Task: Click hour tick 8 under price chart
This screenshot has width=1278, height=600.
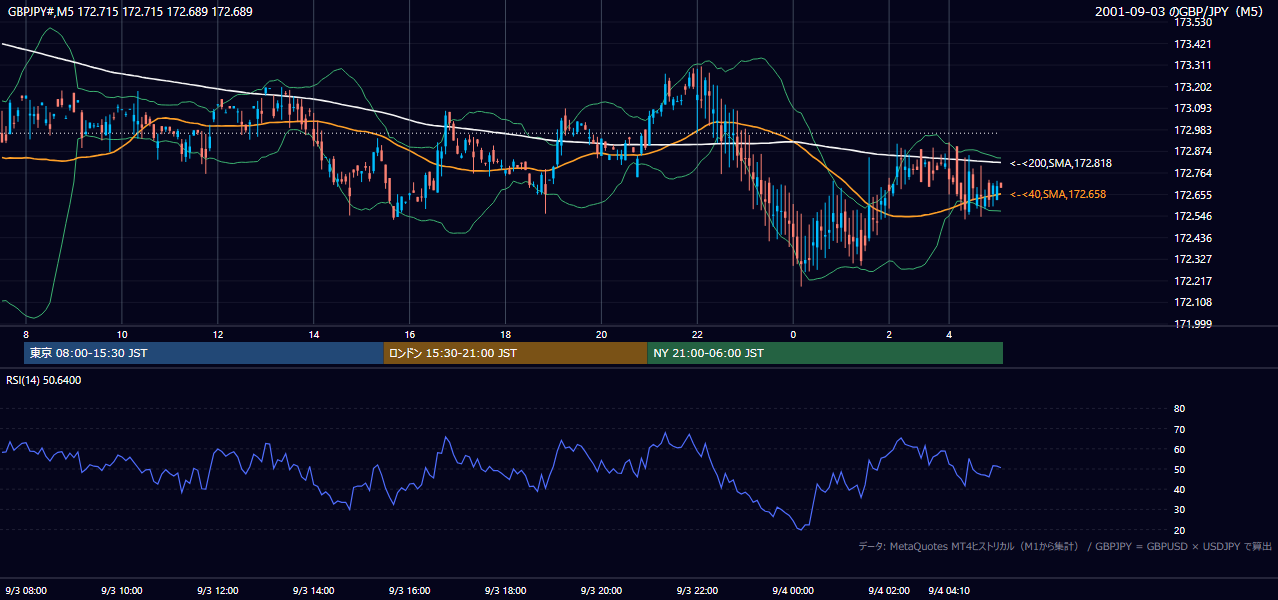Action: (26, 334)
